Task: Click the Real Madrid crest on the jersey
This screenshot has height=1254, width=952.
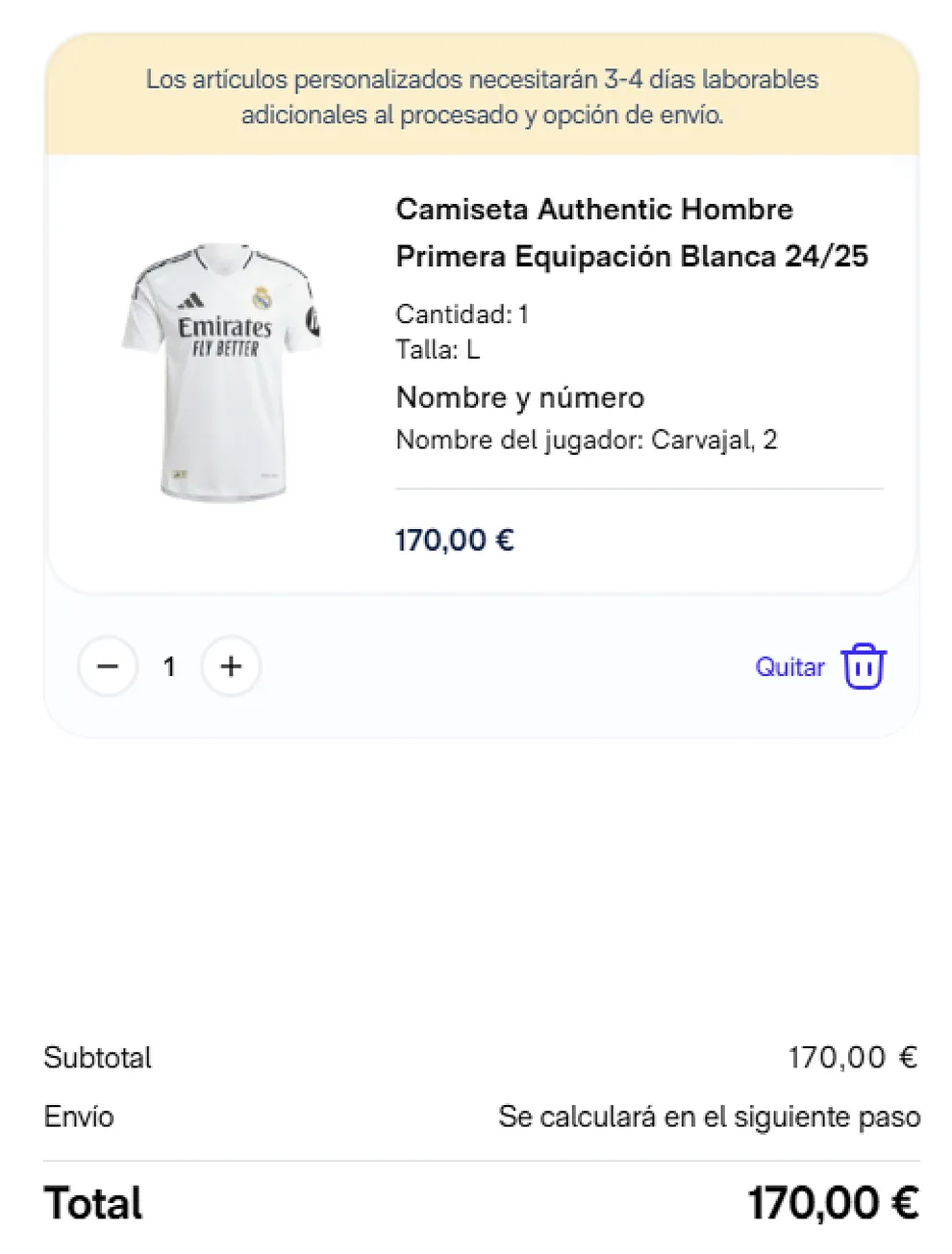Action: (261, 297)
